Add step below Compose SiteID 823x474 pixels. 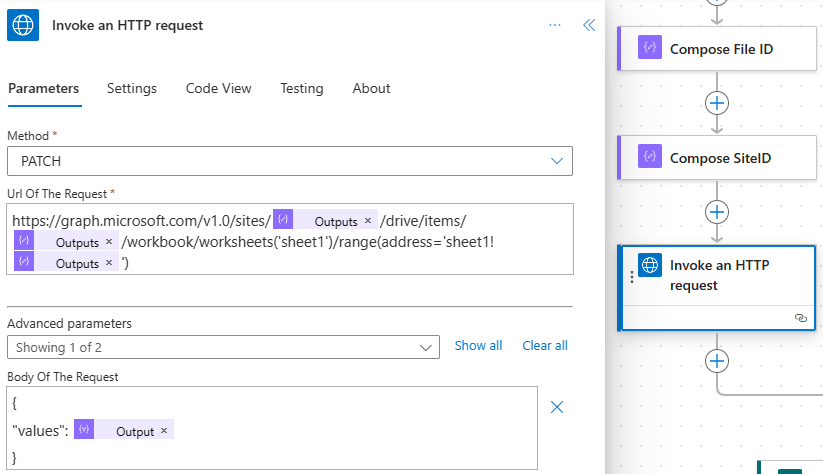[717, 212]
